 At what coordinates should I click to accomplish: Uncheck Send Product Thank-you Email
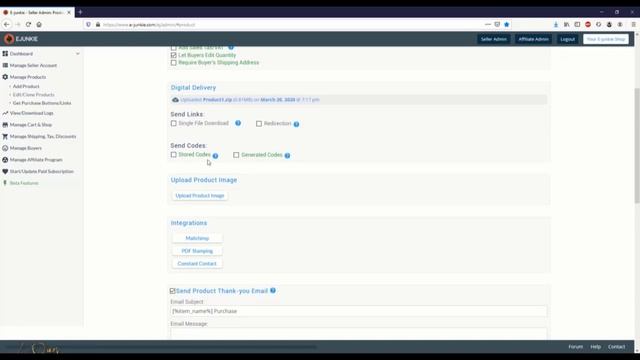[x=173, y=291]
